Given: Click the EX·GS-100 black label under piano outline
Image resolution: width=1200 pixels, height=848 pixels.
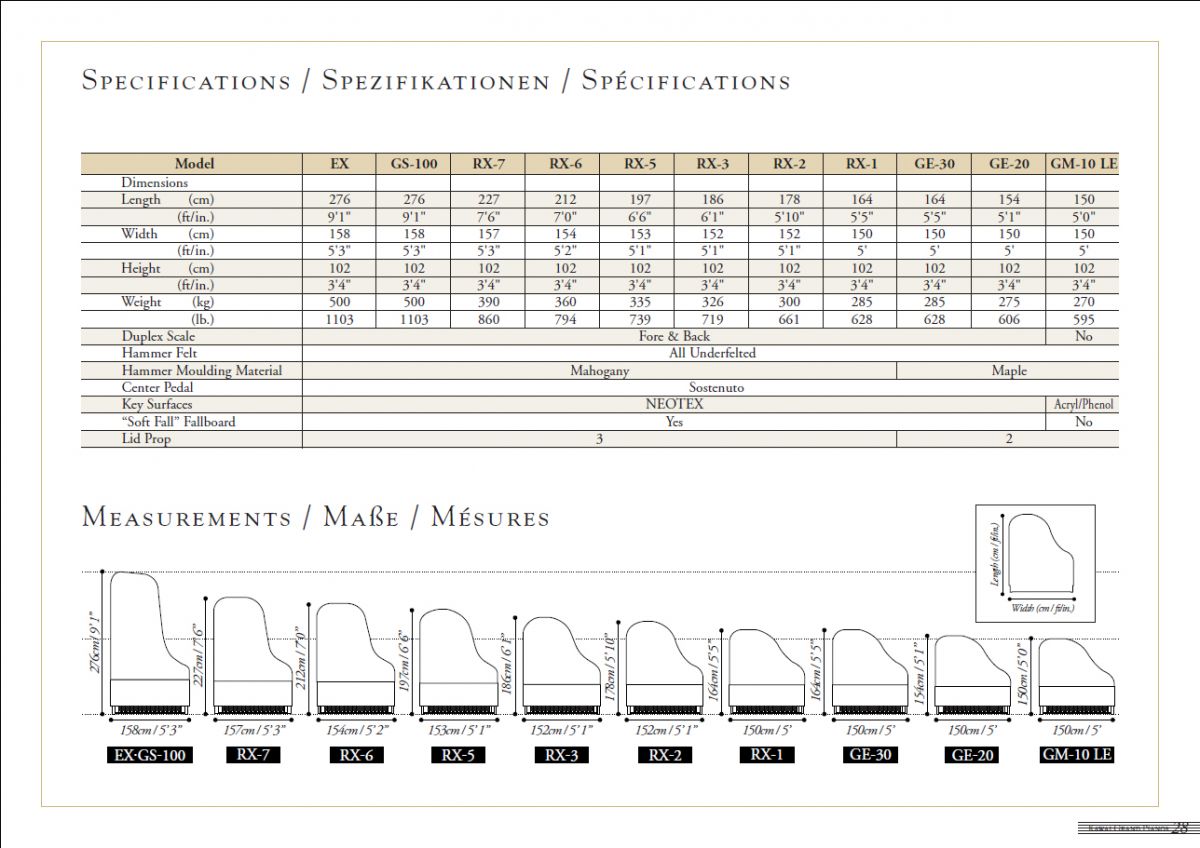Looking at the screenshot, I should [149, 755].
